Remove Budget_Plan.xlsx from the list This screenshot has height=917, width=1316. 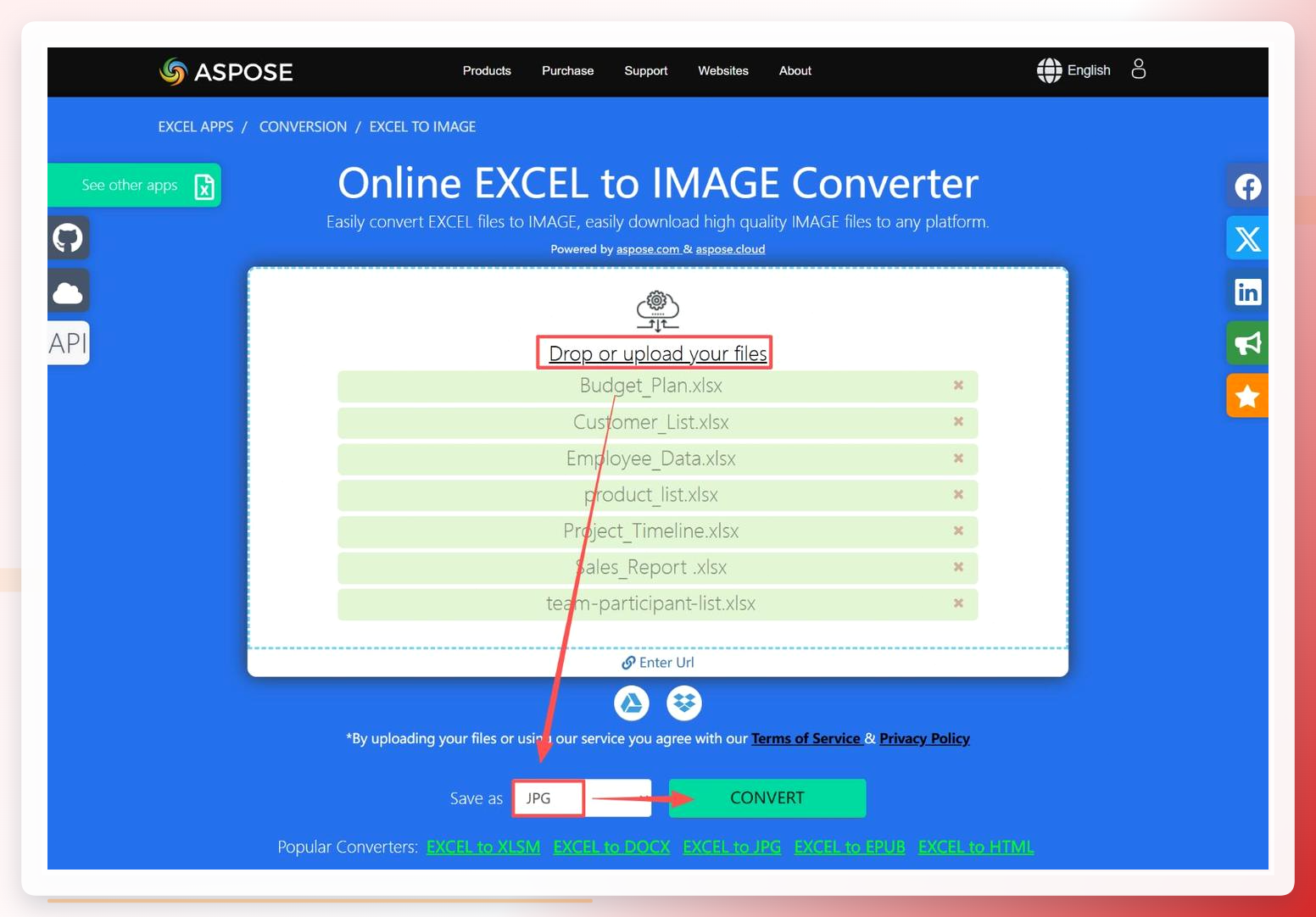click(x=958, y=386)
